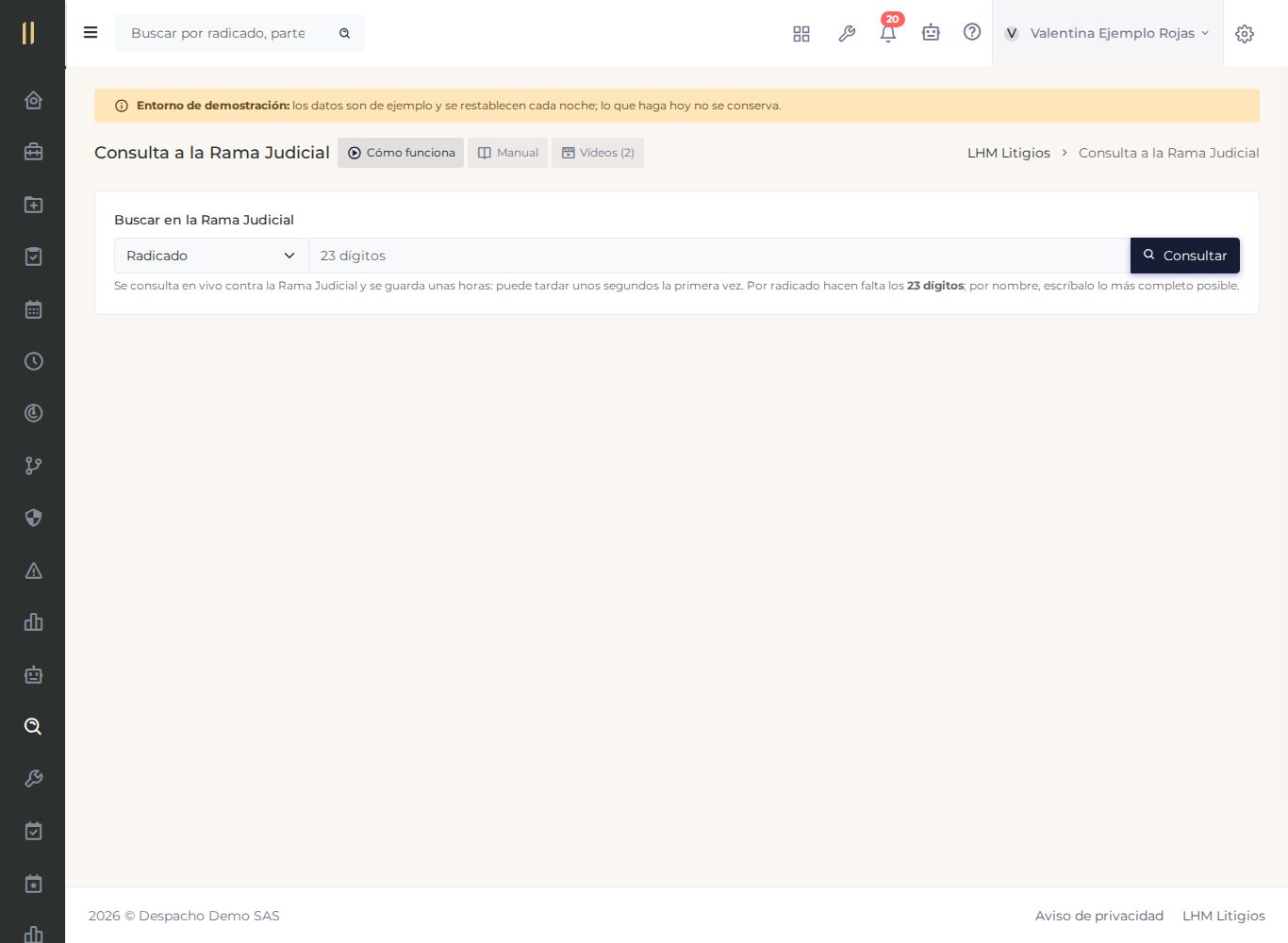Open LHM Litigios footer link
Viewport: 1288px width, 943px height.
[x=1224, y=916]
